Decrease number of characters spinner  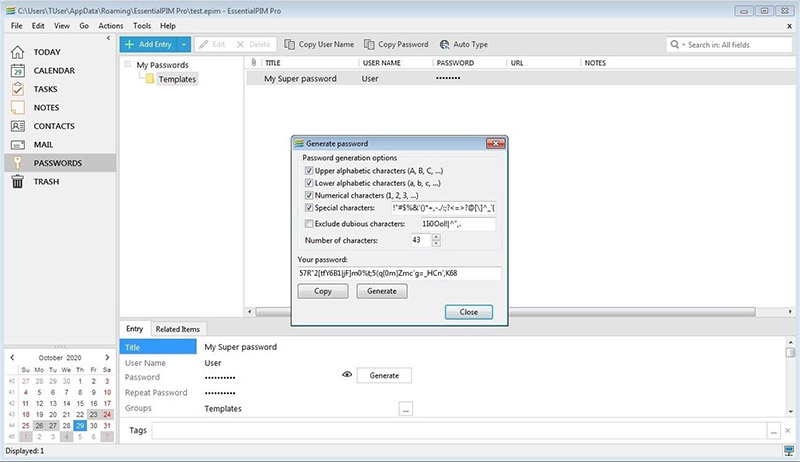pos(436,243)
